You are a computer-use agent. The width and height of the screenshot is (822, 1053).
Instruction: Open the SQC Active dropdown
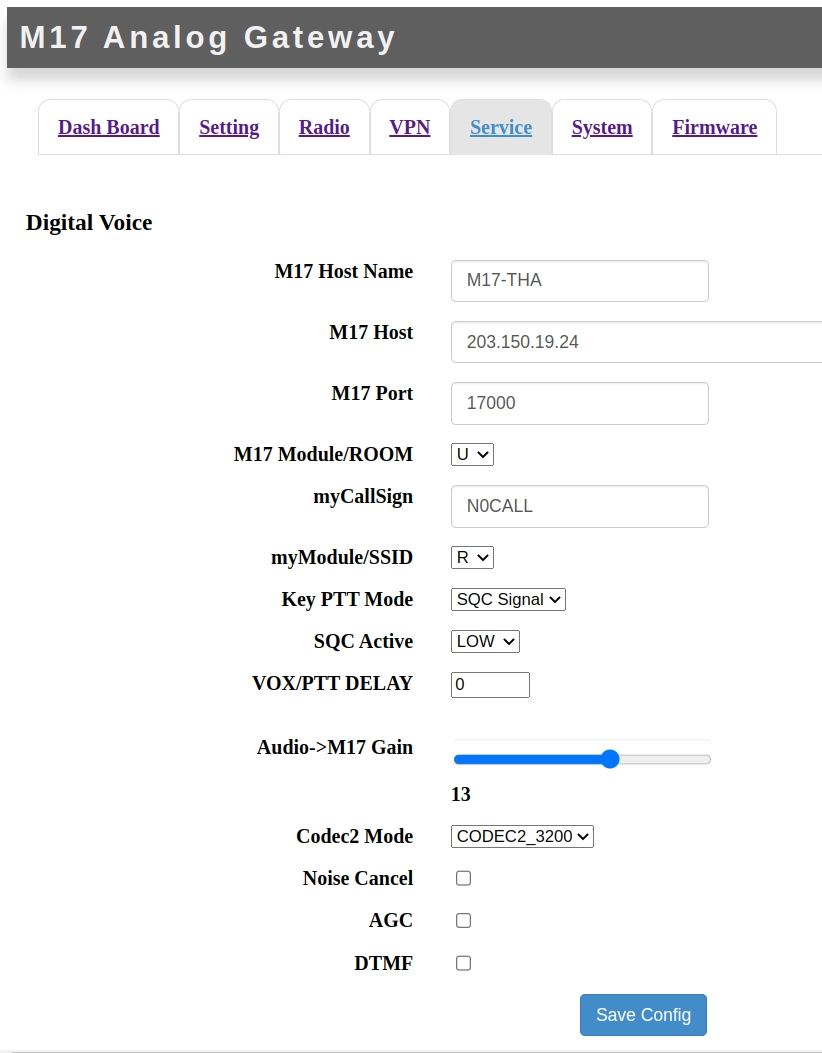(x=485, y=642)
